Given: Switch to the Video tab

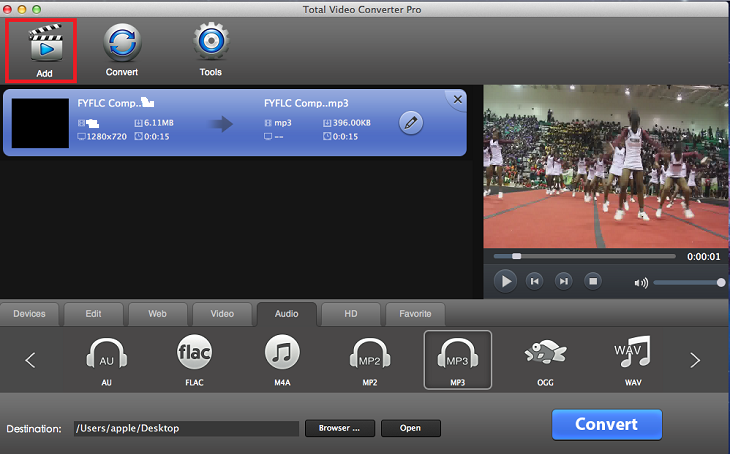Looking at the screenshot, I should pos(222,314).
